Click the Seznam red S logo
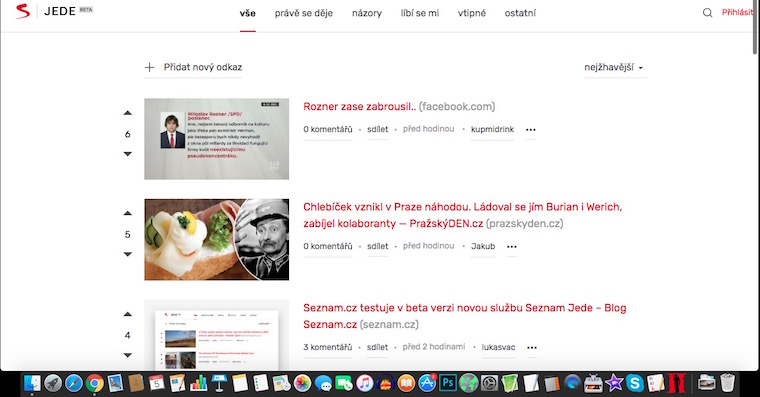 point(22,11)
